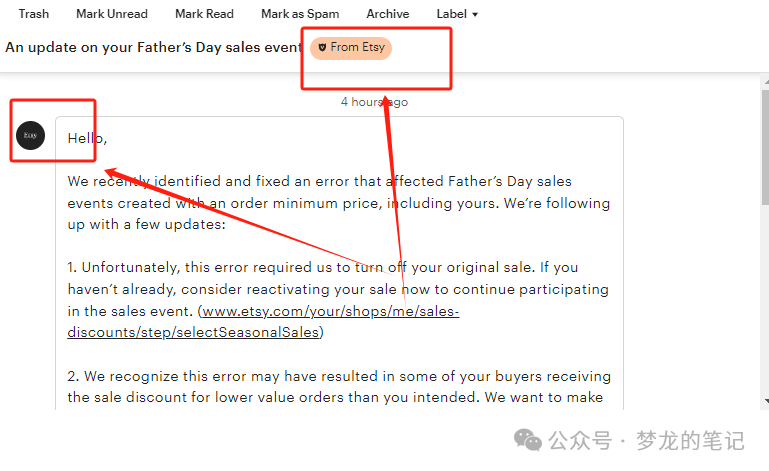Report message with Mark as Spam
769x471 pixels.
click(x=300, y=14)
